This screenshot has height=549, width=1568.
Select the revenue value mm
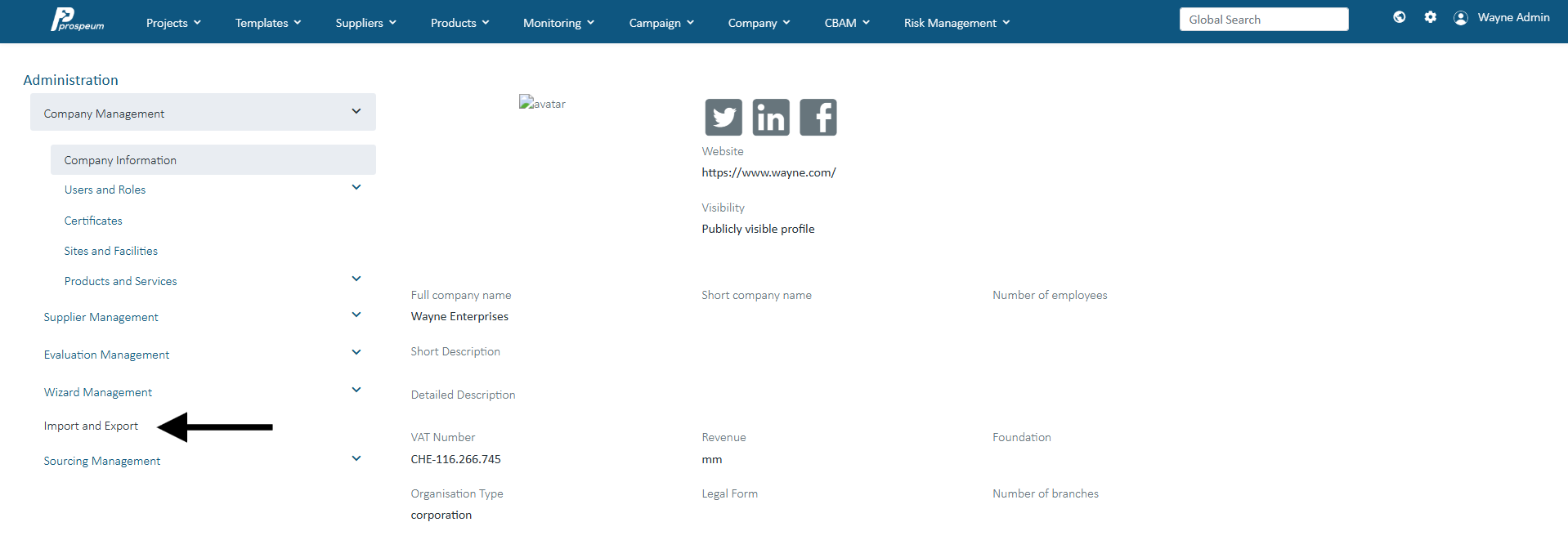(x=711, y=459)
